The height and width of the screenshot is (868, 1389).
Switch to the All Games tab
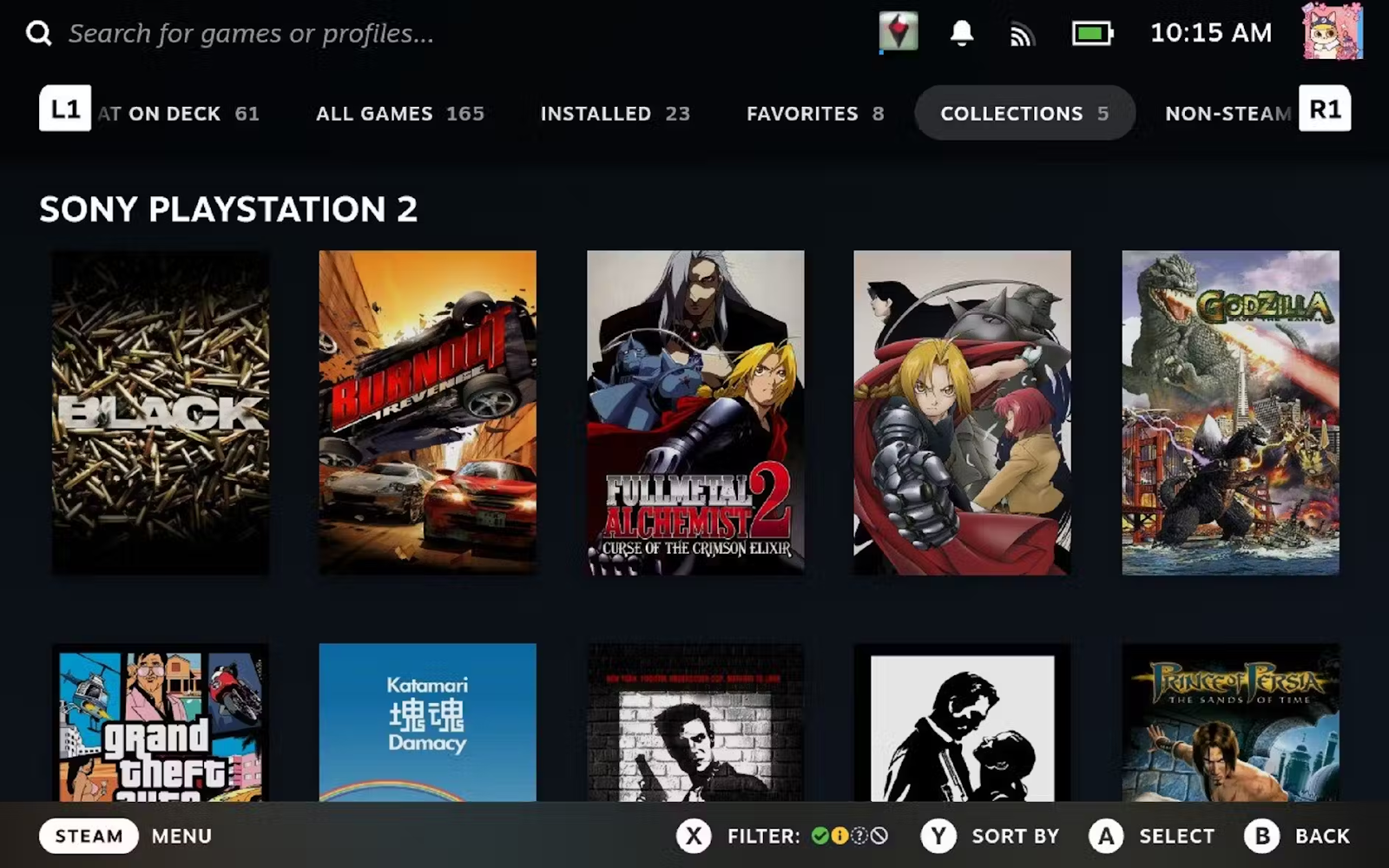point(400,114)
